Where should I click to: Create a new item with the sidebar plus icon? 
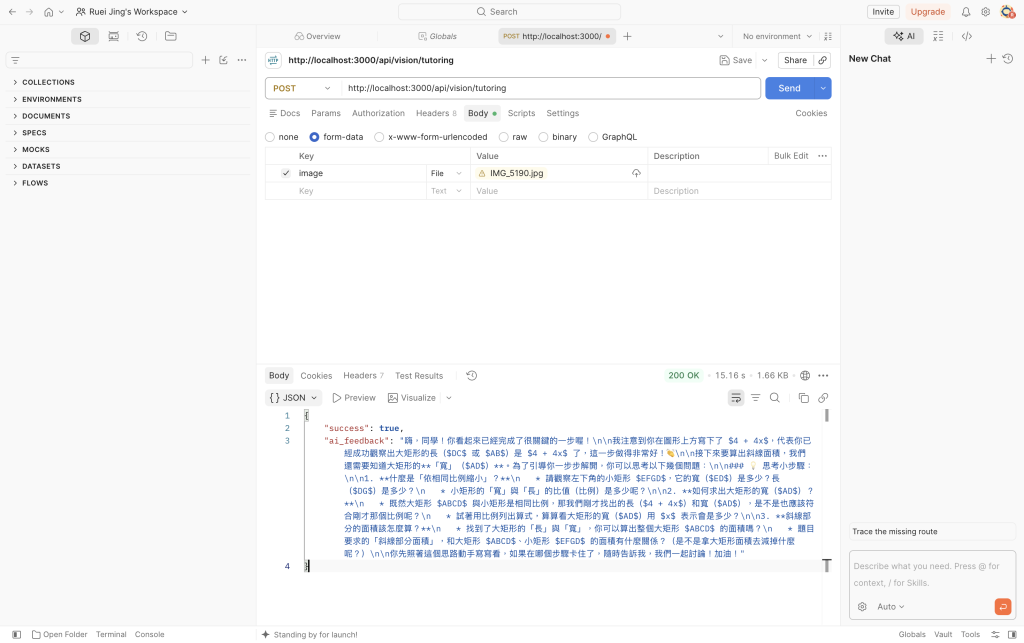(205, 60)
